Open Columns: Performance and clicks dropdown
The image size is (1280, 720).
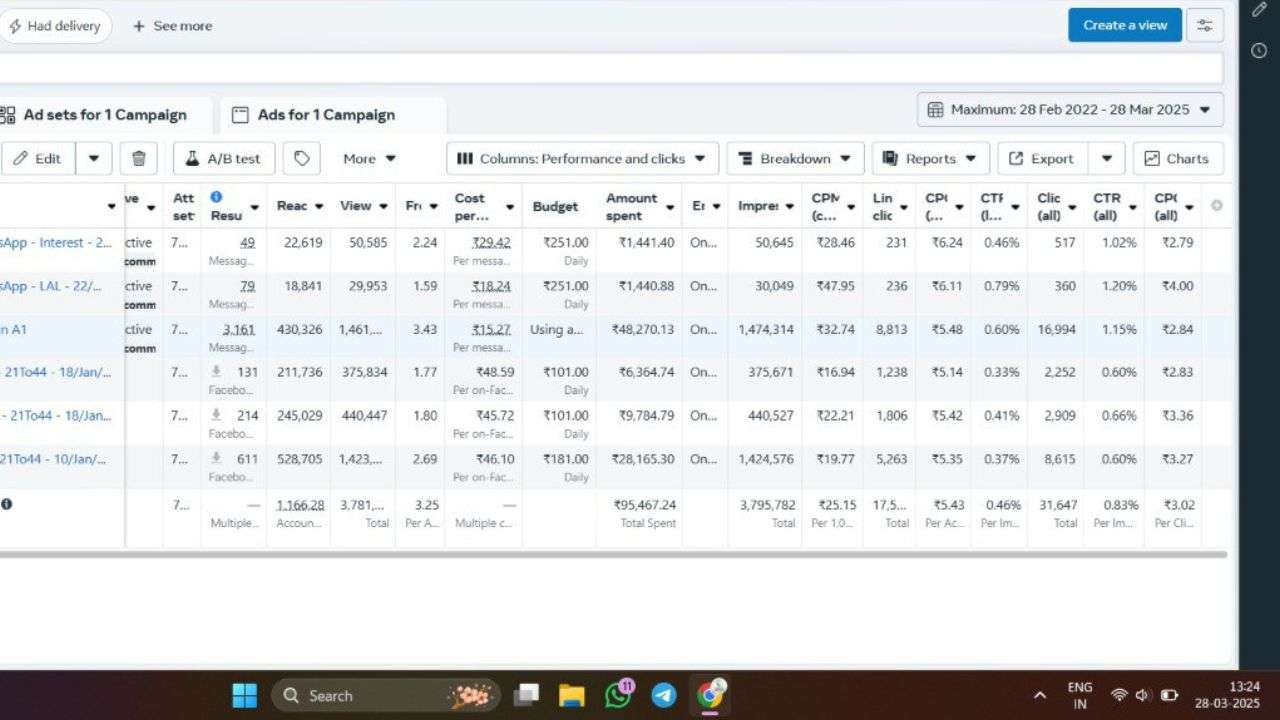pyautogui.click(x=582, y=158)
